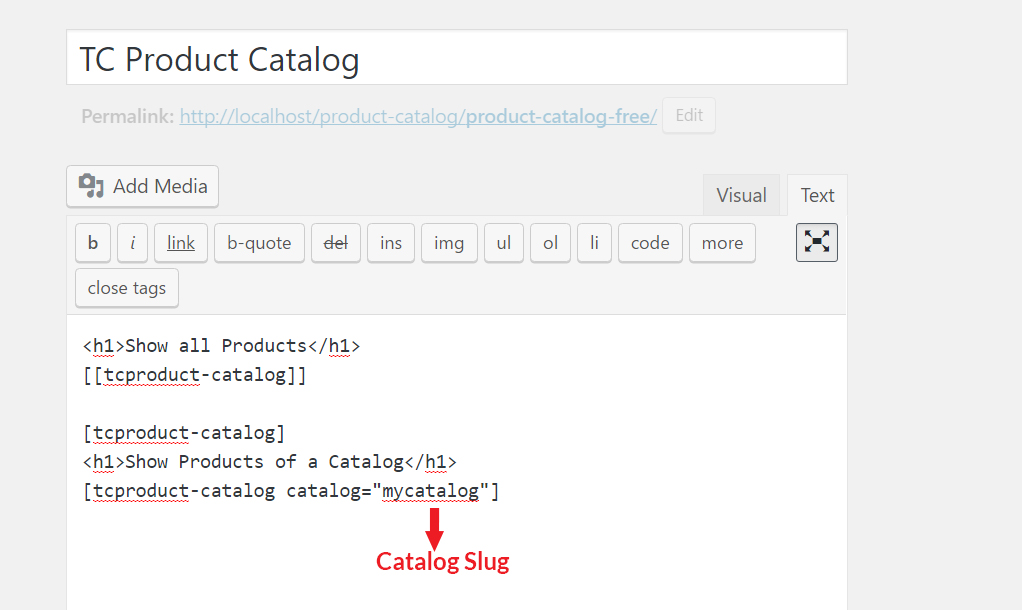Switch to the Visual editor tab
The width and height of the screenshot is (1022, 610).
pos(741,195)
